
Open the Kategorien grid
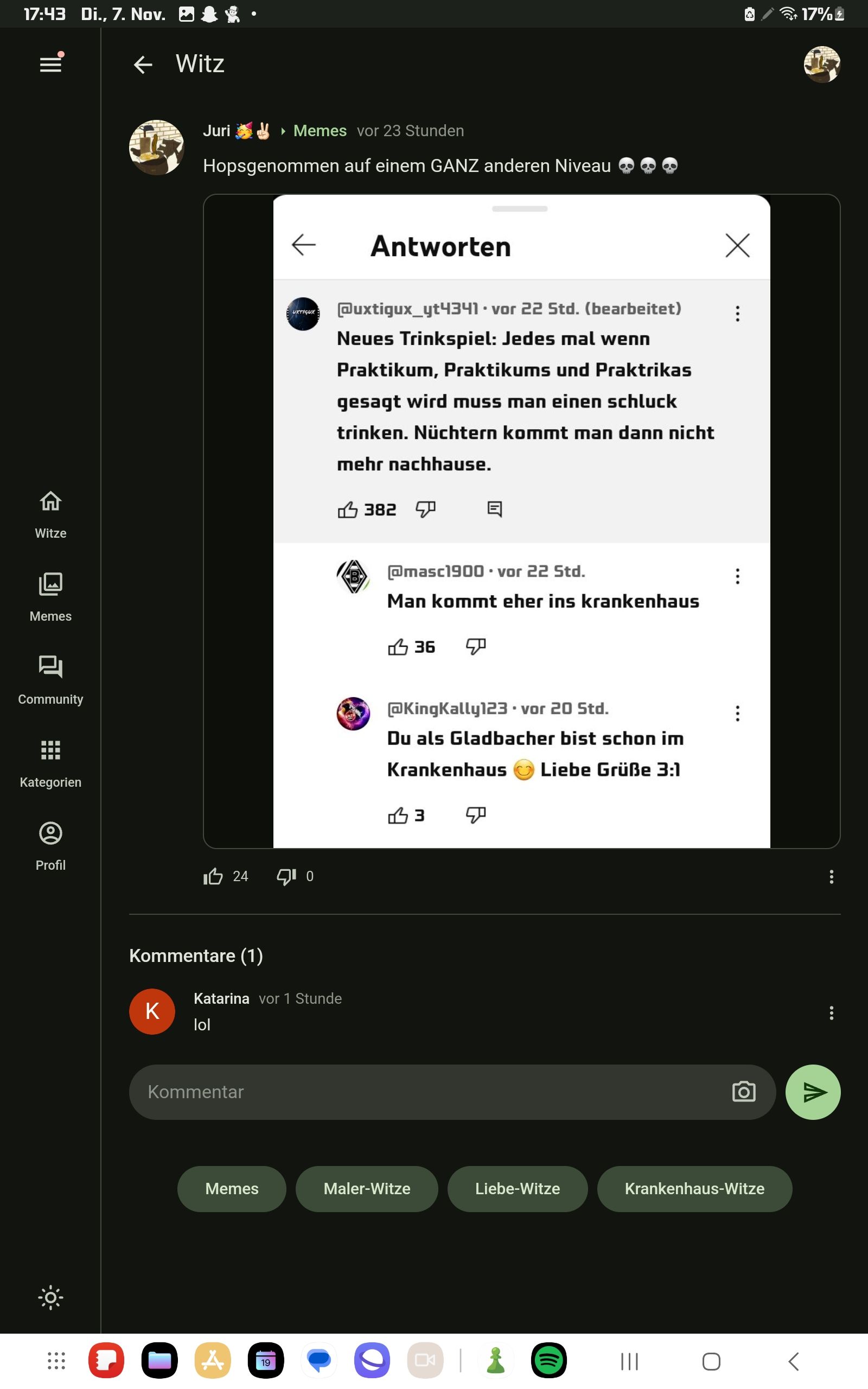pos(50,763)
